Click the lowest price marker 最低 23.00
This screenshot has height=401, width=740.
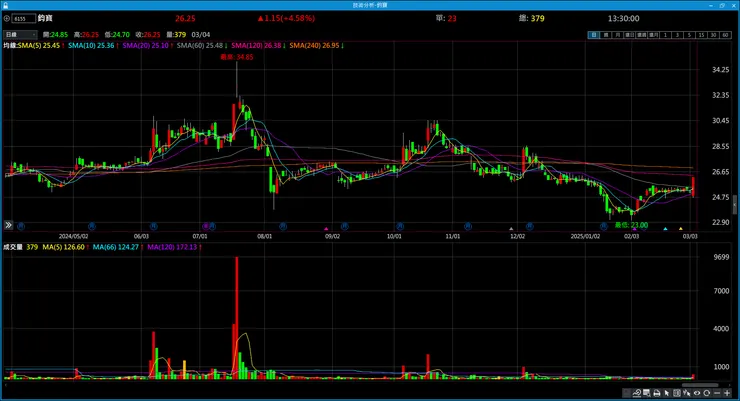tap(631, 225)
